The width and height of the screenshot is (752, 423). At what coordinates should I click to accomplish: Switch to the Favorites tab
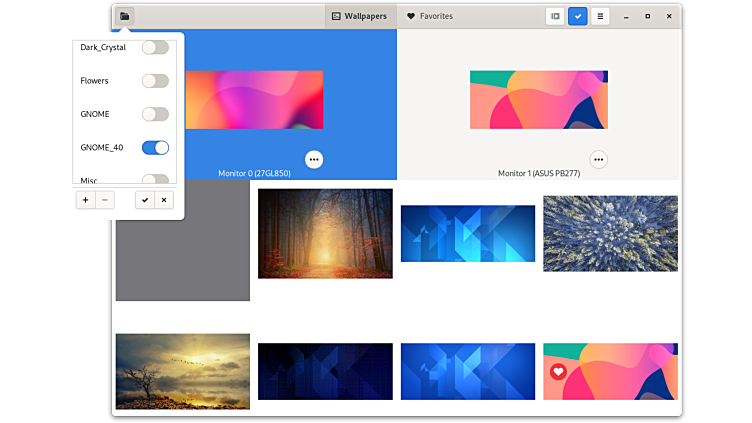click(429, 16)
